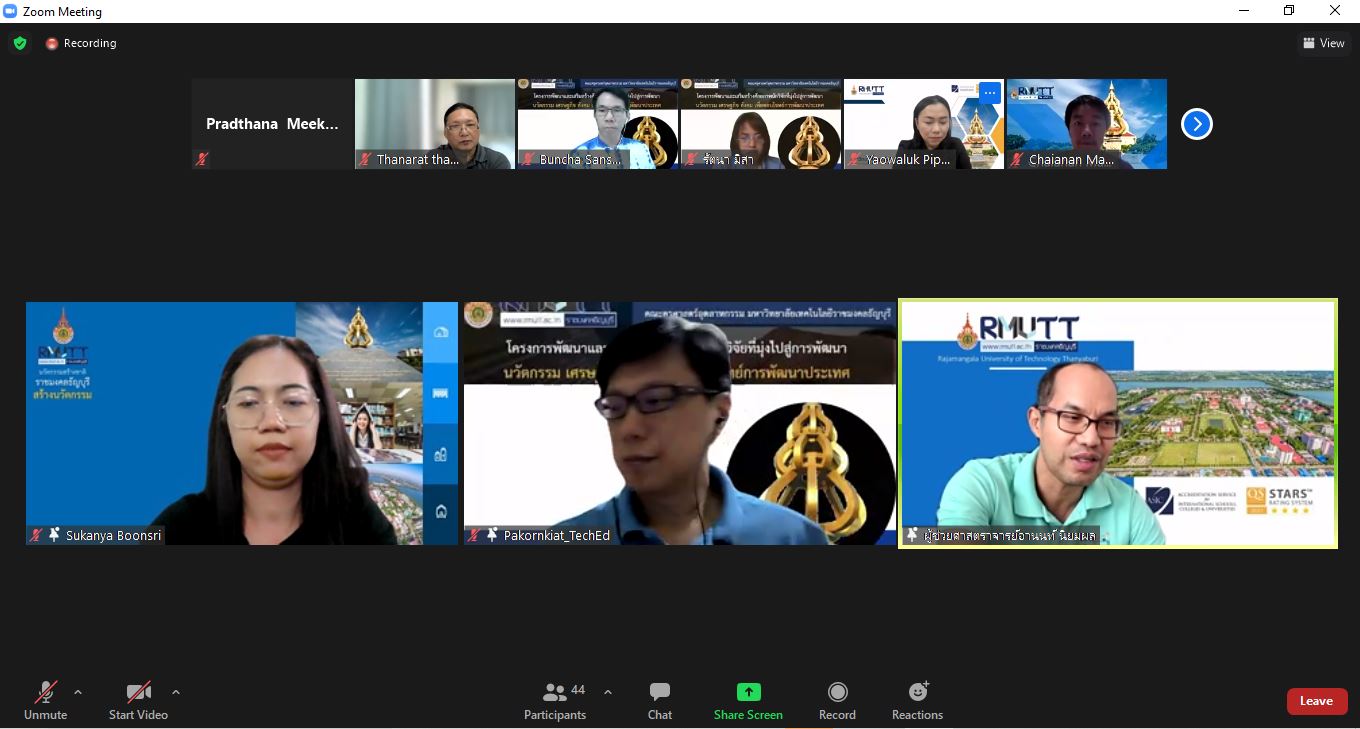The width and height of the screenshot is (1360, 729).
Task: Click muted mic icon on รัตนา มิสา thumbnail
Action: tap(691, 159)
